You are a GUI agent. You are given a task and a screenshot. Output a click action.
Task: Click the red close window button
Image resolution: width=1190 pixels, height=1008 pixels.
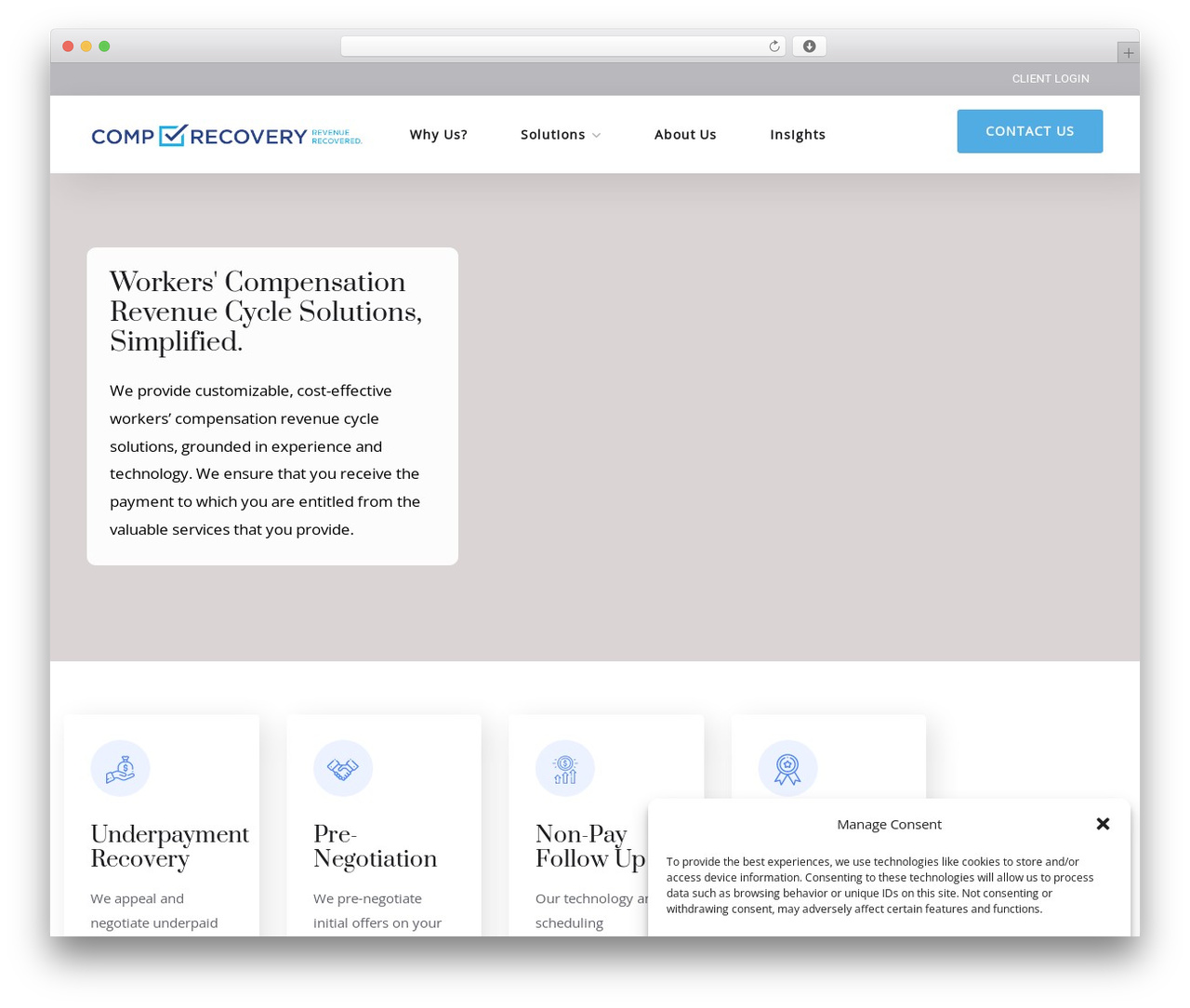coord(68,46)
